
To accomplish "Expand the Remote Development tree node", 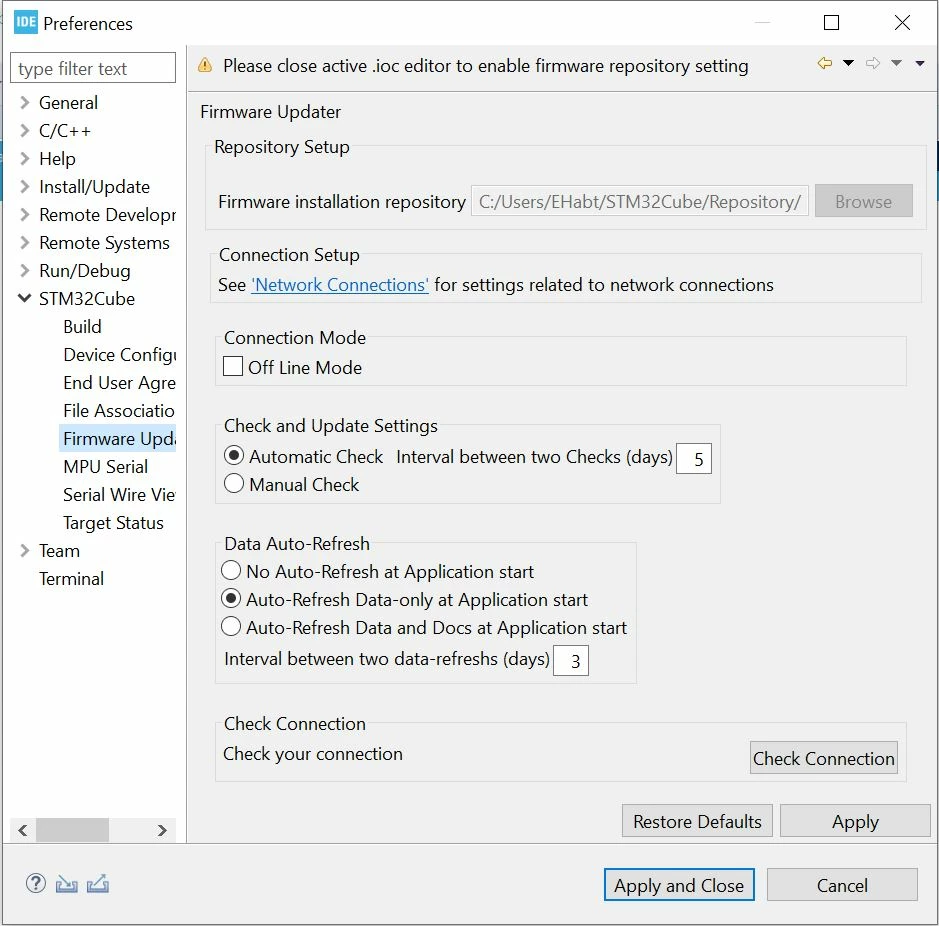I will (x=25, y=214).
